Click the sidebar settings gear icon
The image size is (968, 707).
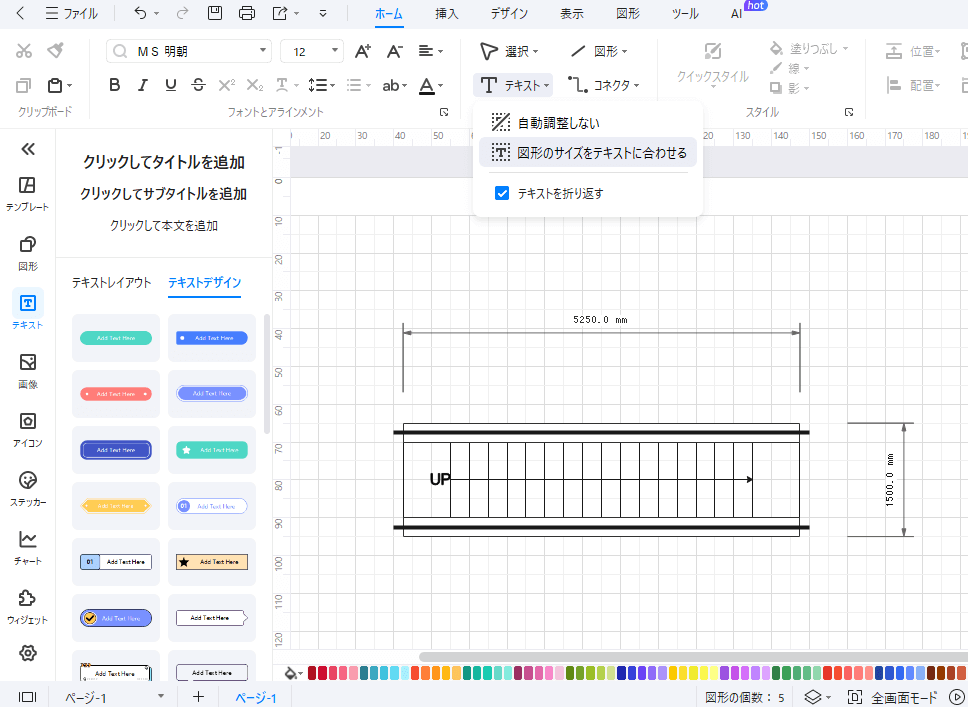pos(28,653)
